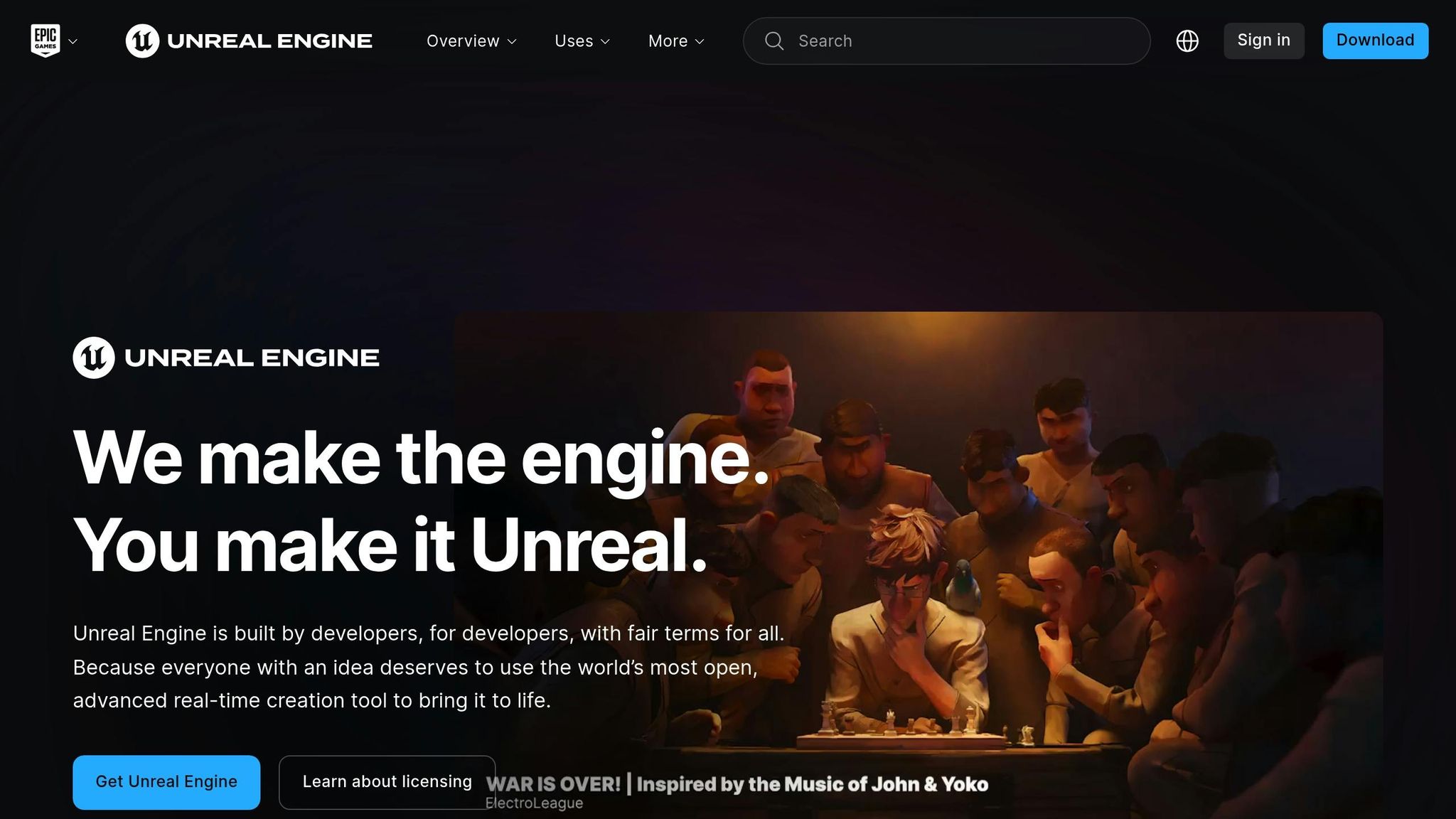Open the More dropdown menu
The height and width of the screenshot is (819, 1456).
pyautogui.click(x=676, y=41)
